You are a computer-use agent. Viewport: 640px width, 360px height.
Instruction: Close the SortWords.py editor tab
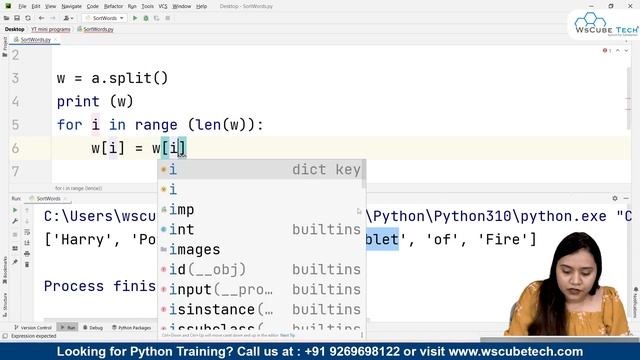(x=56, y=40)
